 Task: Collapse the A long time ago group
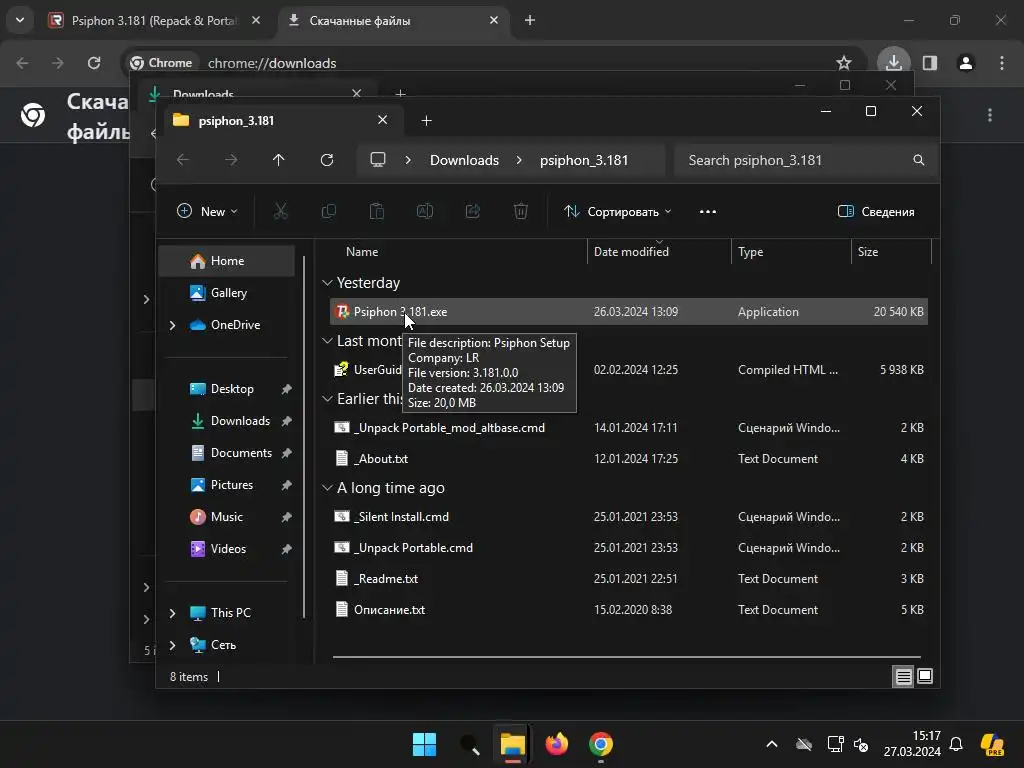pyautogui.click(x=327, y=488)
